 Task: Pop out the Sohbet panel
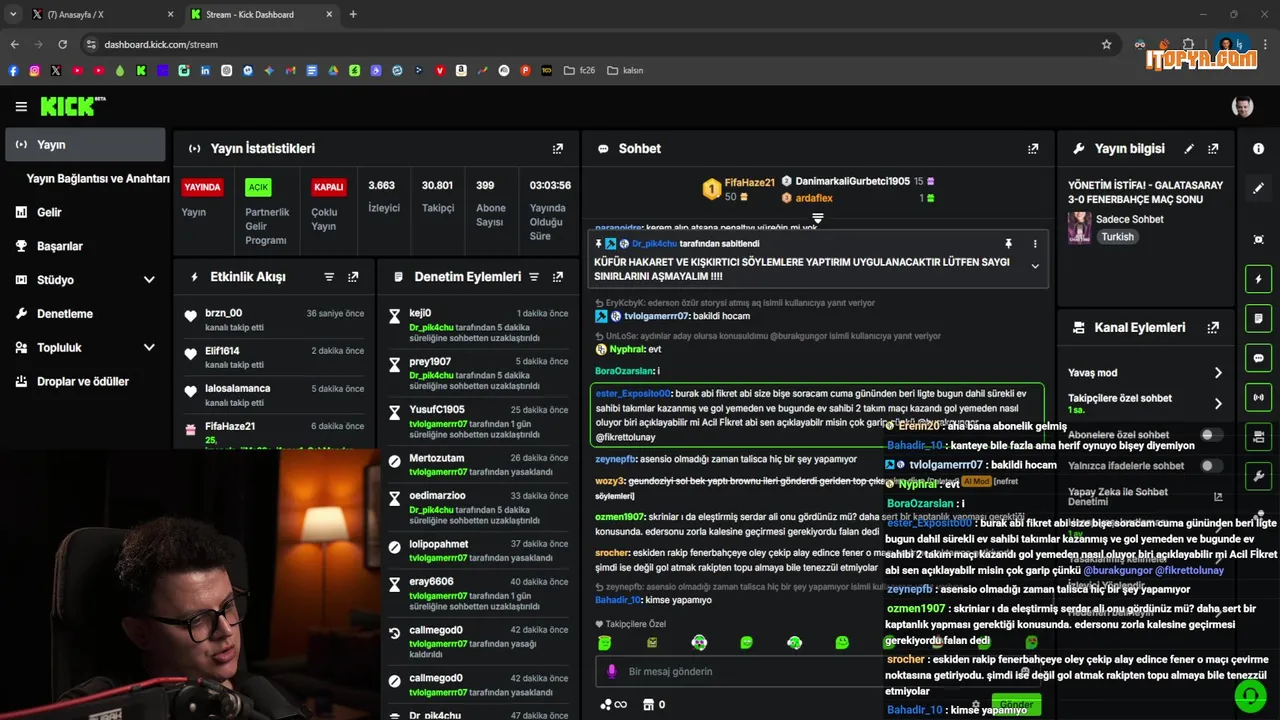coord(1033,148)
